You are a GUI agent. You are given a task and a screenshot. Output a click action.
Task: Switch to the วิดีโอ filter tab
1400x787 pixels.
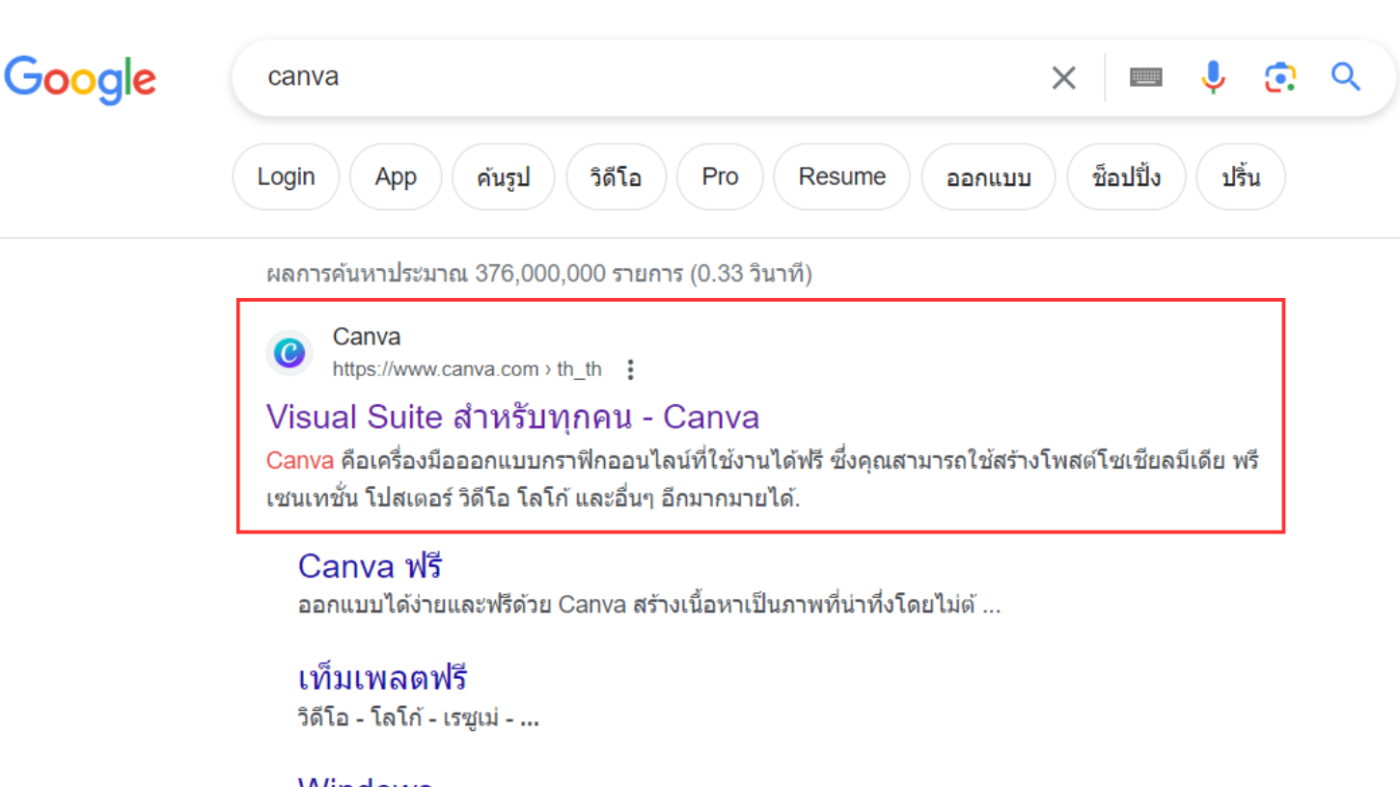coord(616,176)
